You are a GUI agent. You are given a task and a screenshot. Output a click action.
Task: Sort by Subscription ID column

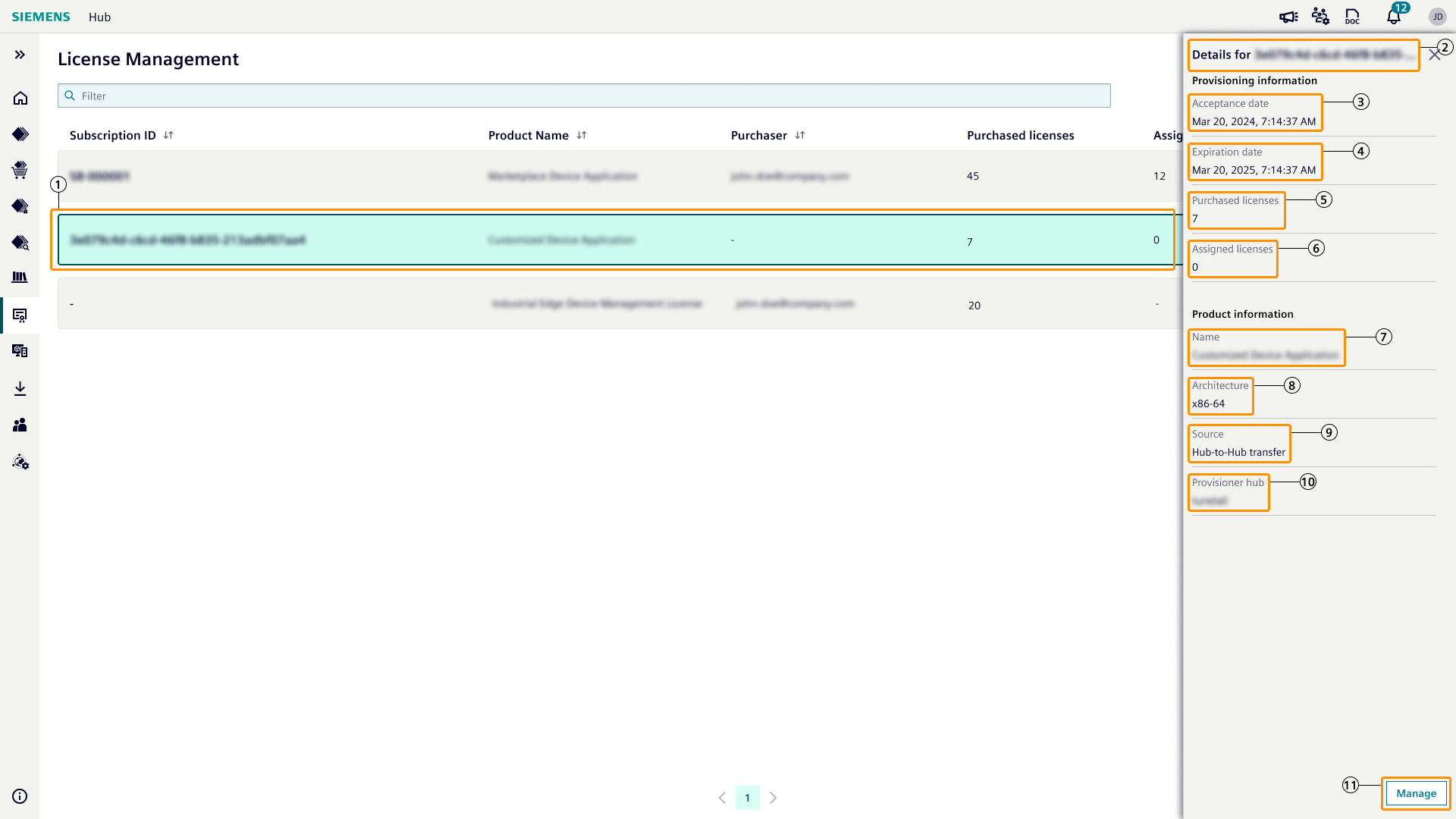point(168,136)
